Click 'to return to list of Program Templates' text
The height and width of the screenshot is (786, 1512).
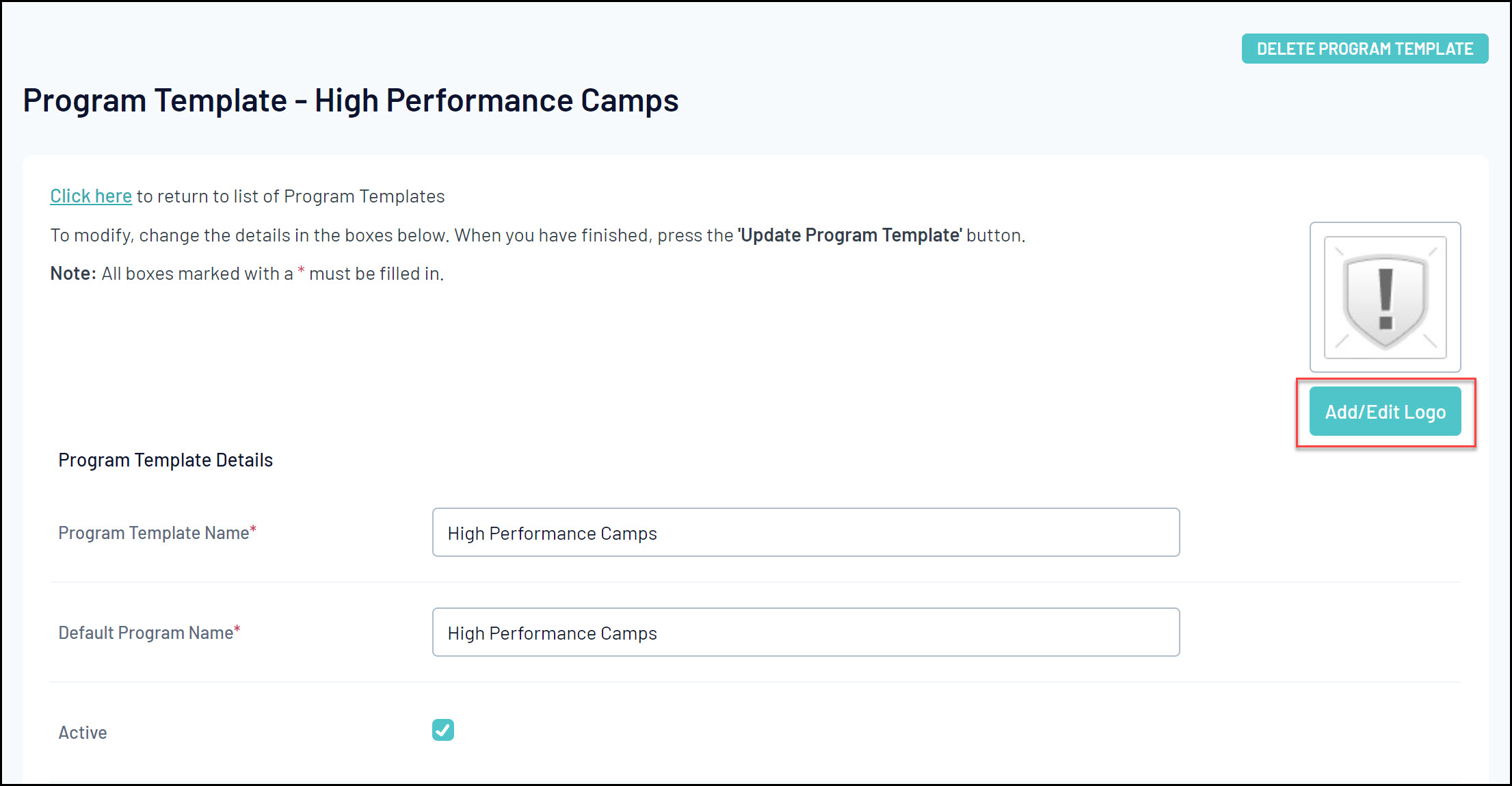click(291, 196)
